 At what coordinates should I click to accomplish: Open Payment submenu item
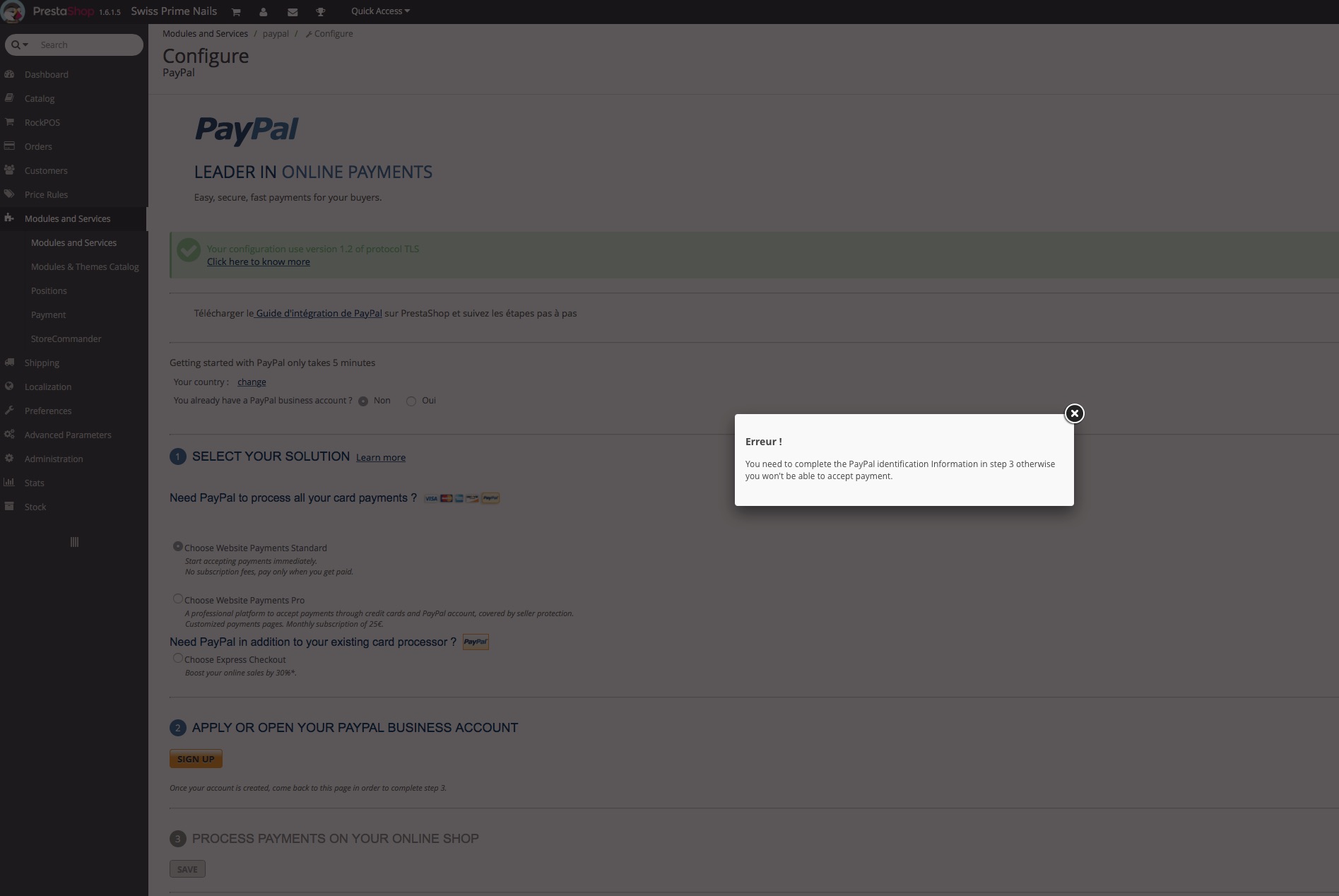48,314
